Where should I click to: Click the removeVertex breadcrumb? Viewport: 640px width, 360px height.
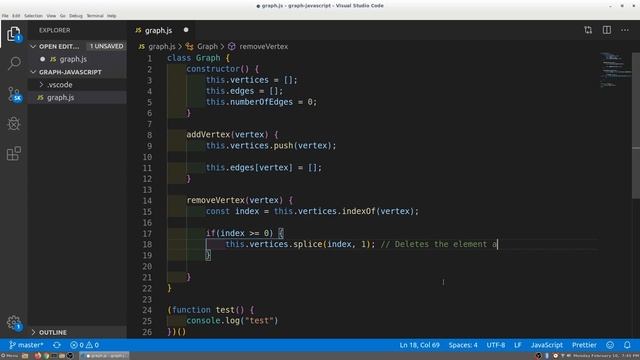[258, 46]
